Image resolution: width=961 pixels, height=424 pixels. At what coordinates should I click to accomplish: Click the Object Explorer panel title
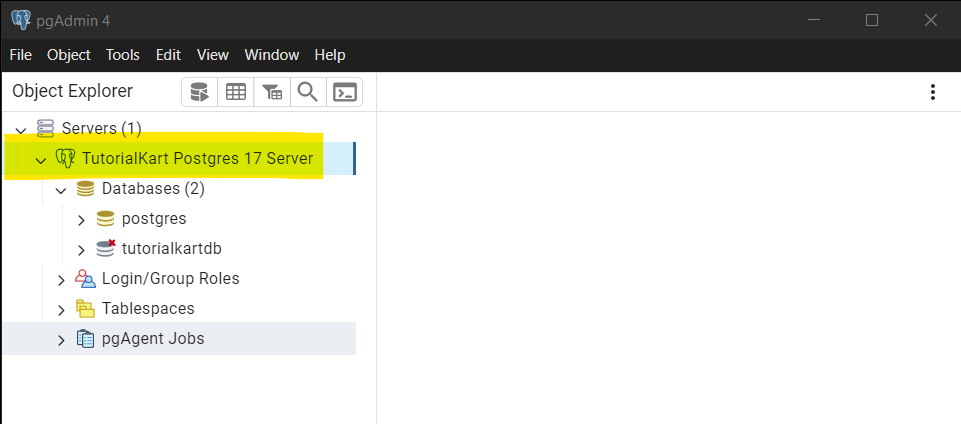[x=72, y=91]
